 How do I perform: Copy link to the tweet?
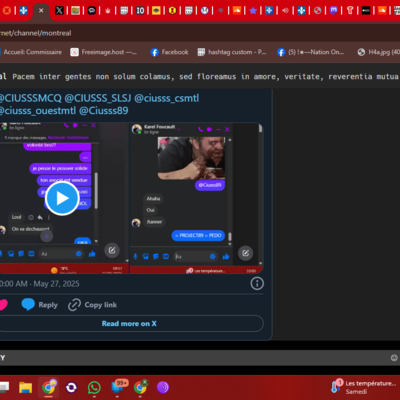click(x=92, y=305)
